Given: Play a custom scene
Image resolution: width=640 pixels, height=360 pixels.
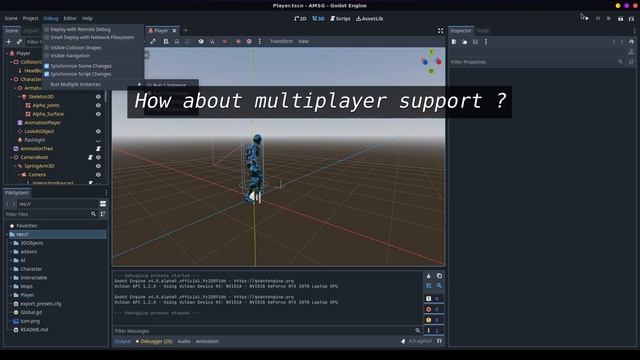Looking at the screenshot, I should [631, 18].
